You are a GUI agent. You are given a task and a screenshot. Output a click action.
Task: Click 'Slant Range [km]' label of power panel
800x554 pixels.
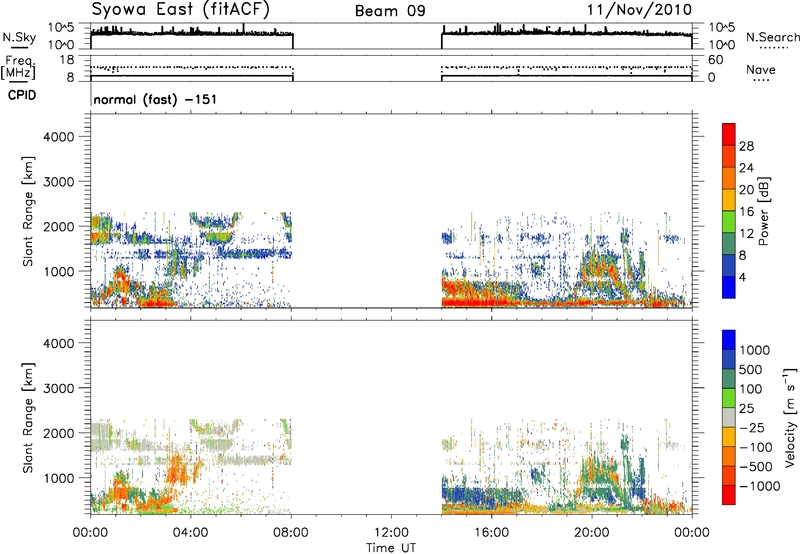[28, 211]
